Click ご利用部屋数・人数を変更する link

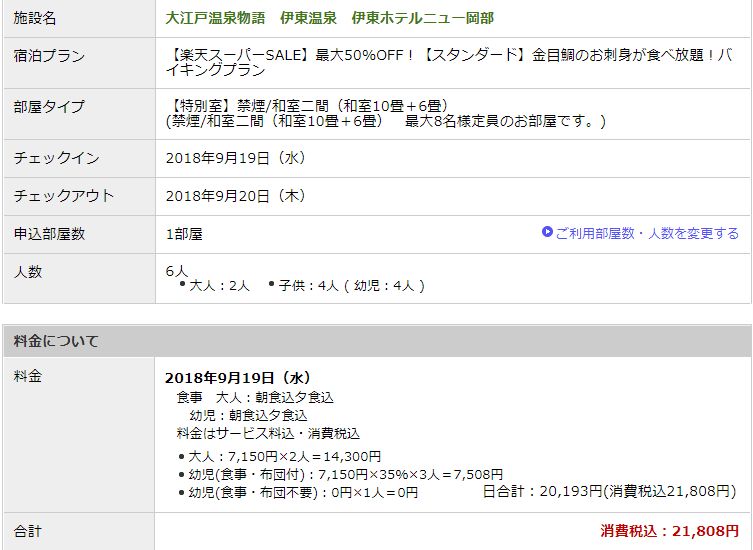coord(647,233)
